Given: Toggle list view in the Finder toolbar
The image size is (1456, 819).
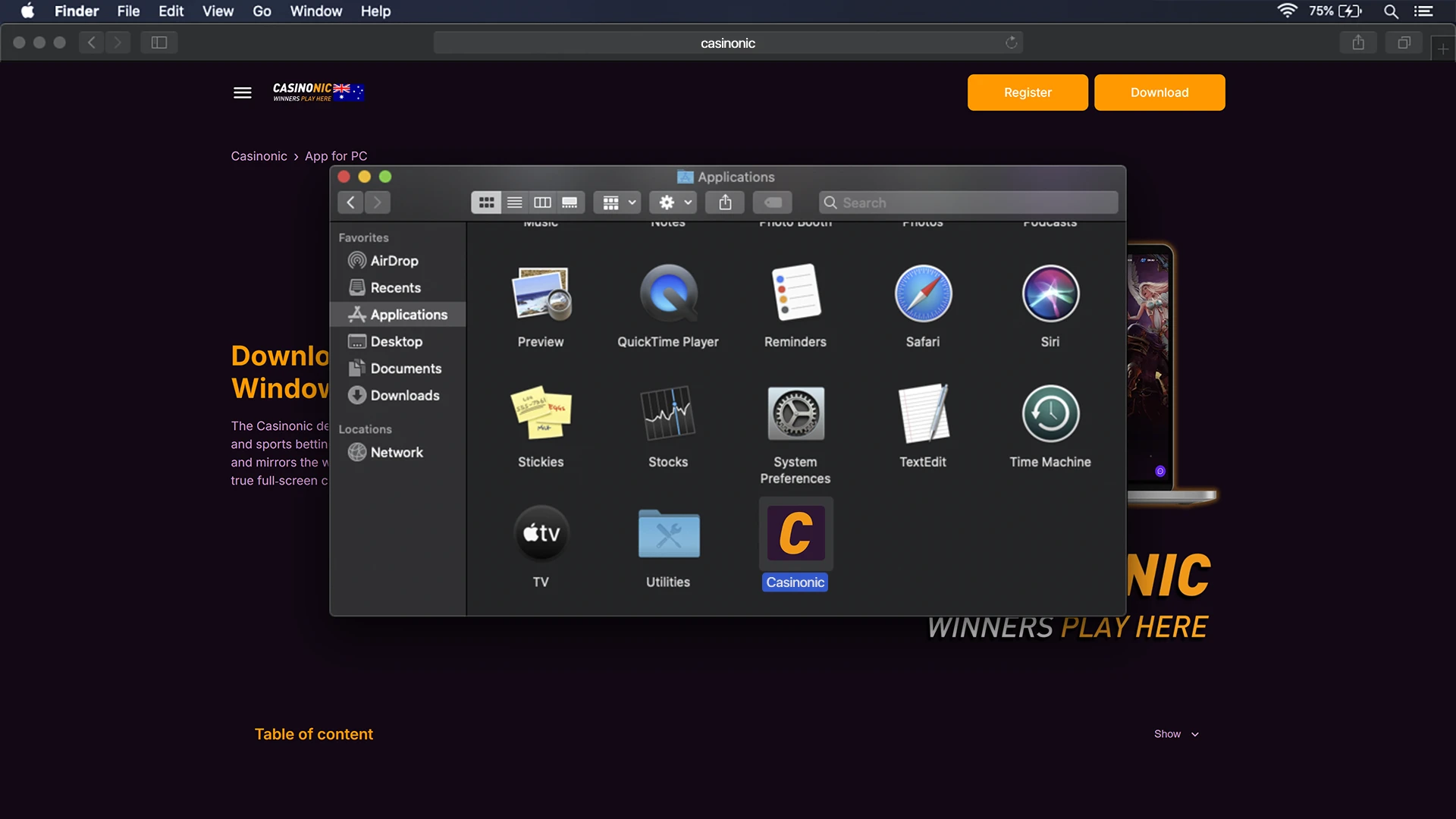Looking at the screenshot, I should (x=514, y=202).
